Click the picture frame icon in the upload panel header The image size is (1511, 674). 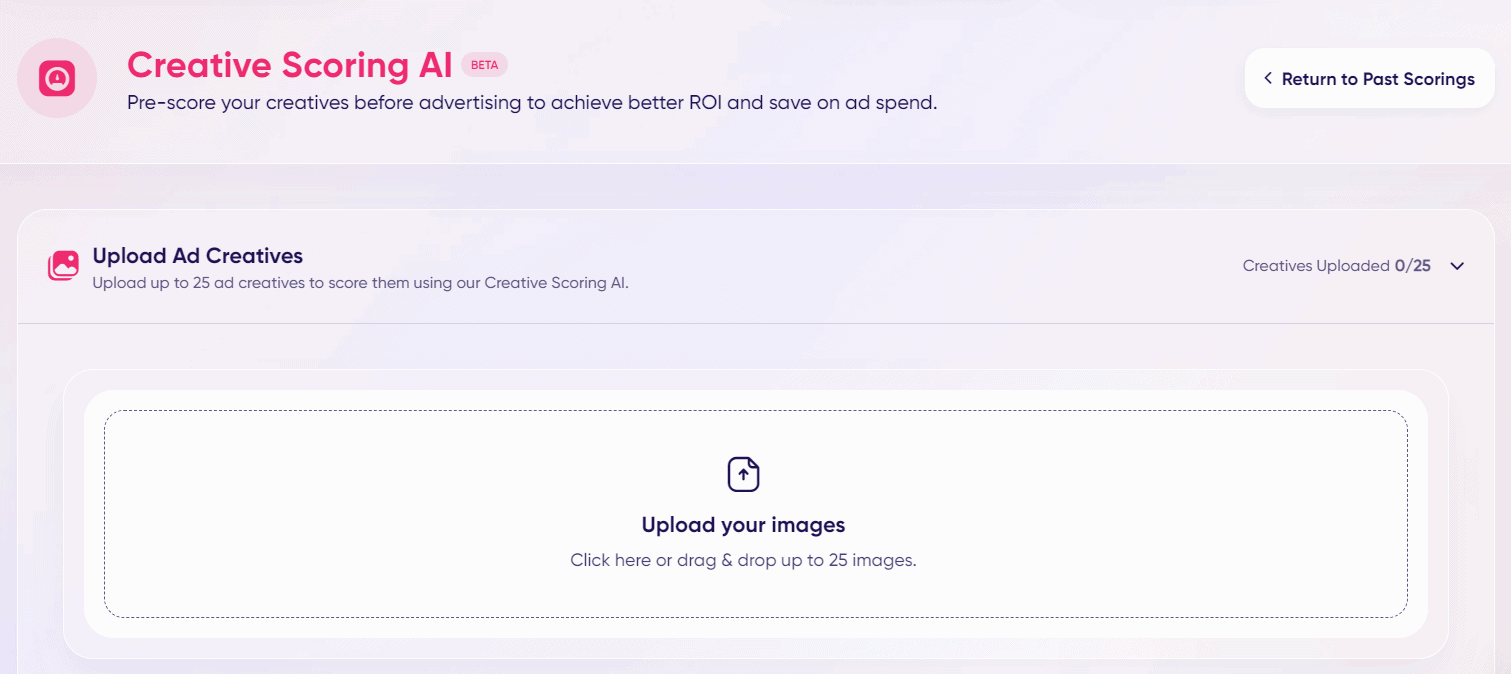[x=62, y=266]
